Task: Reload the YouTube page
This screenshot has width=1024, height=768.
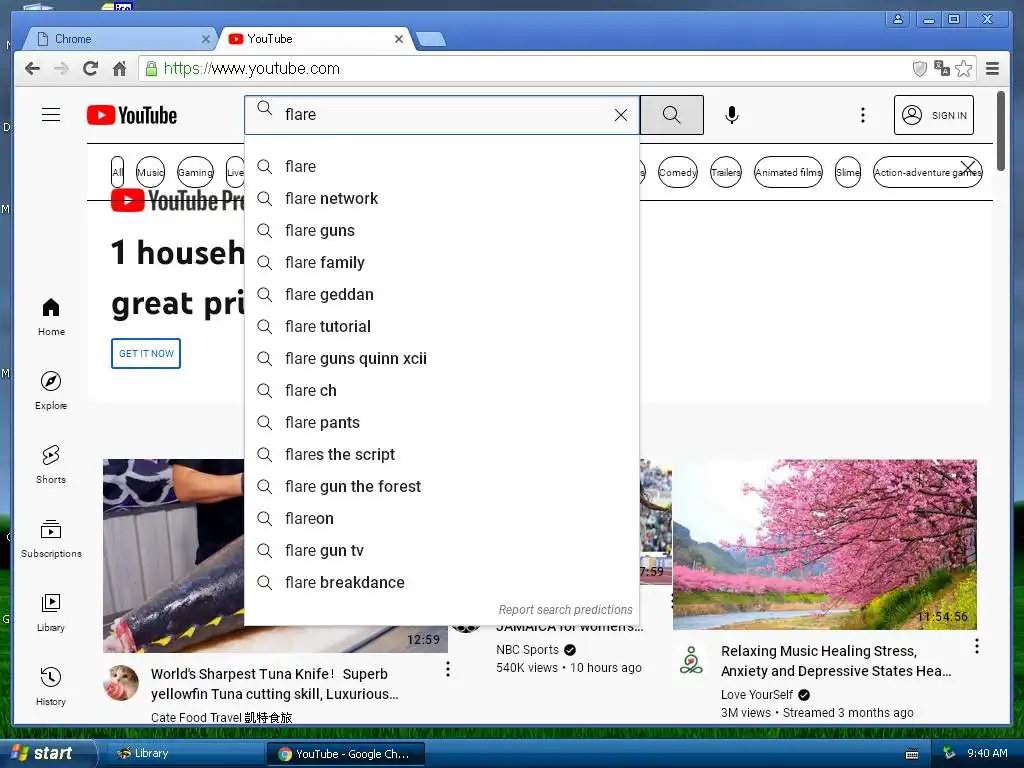Action: click(x=91, y=69)
